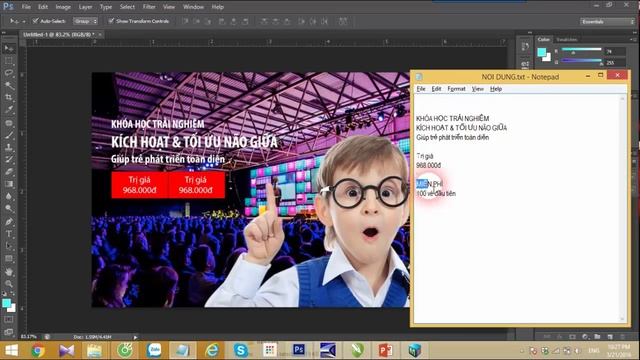Adjust the R color slider
Screen dimensions: 640x360
pos(582,51)
